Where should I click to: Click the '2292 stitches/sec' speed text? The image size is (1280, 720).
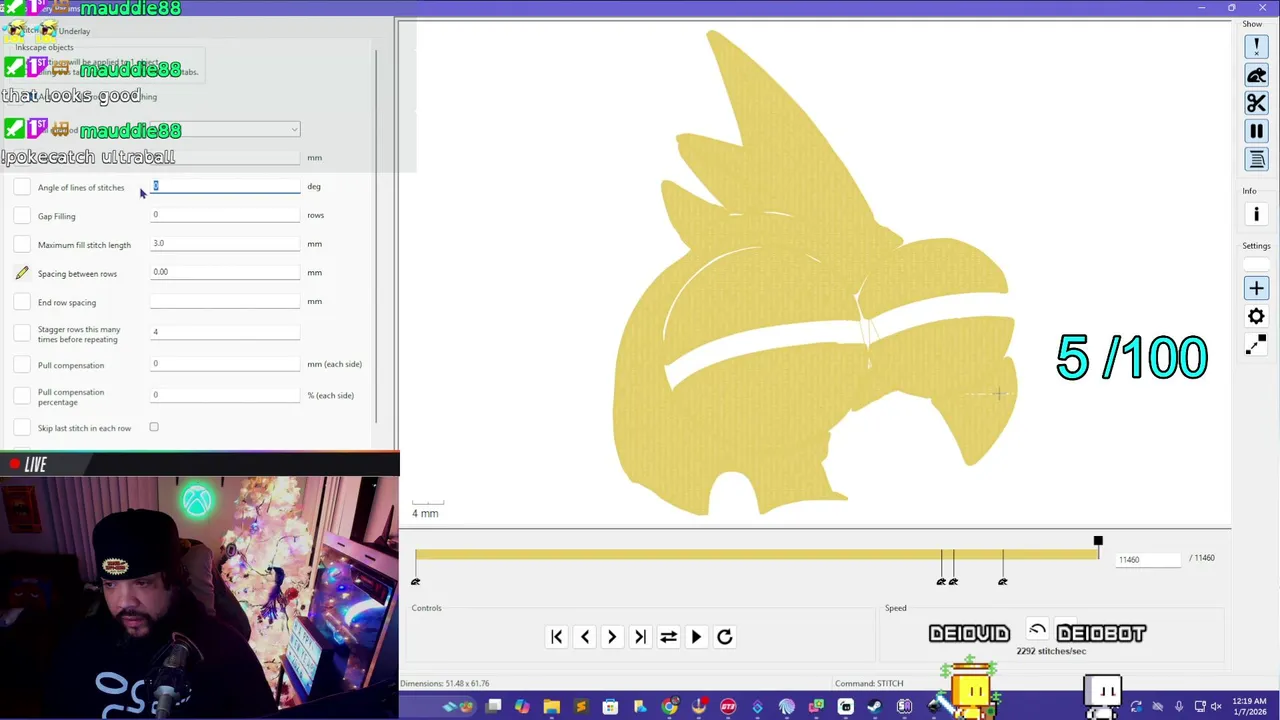coord(1051,651)
